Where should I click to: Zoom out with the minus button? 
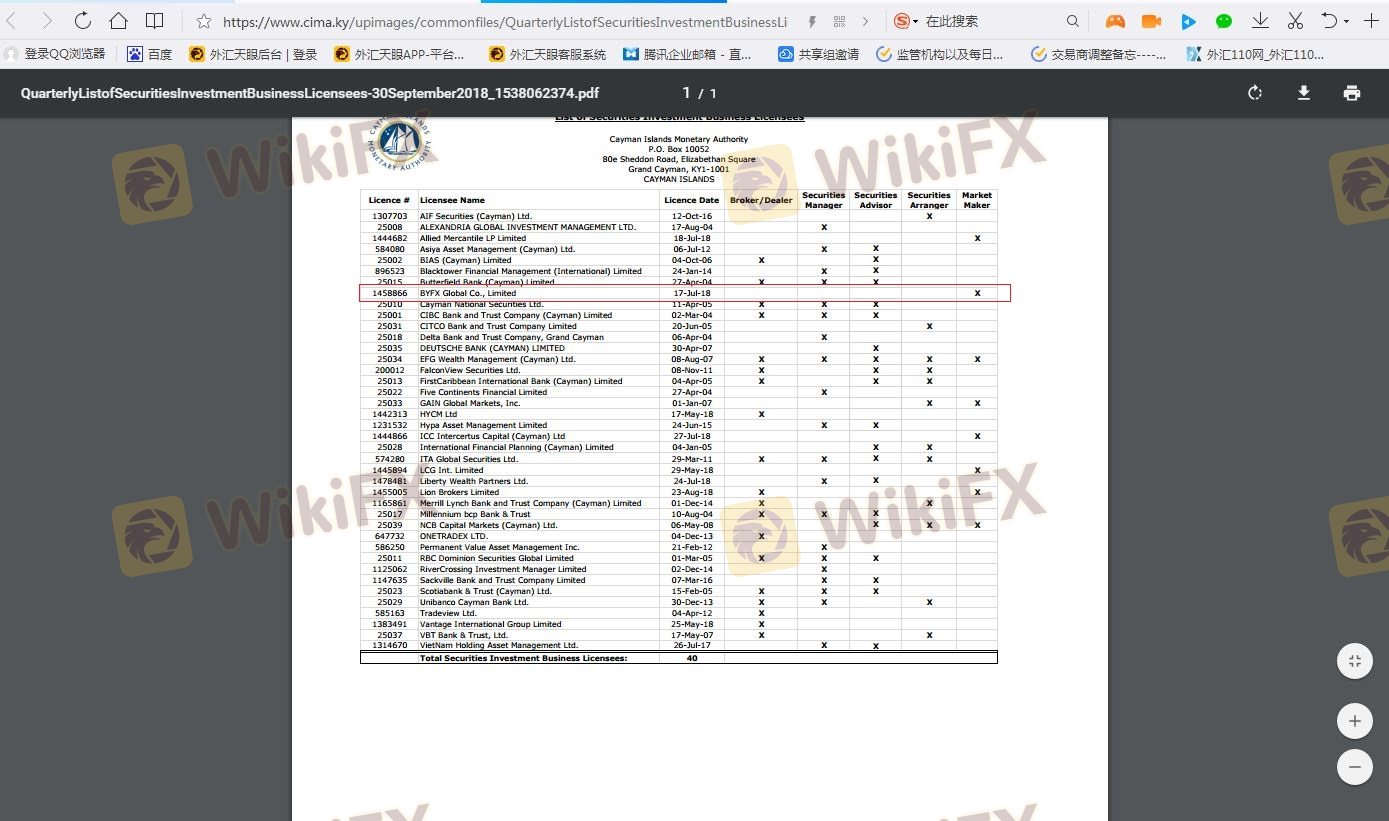click(x=1354, y=767)
